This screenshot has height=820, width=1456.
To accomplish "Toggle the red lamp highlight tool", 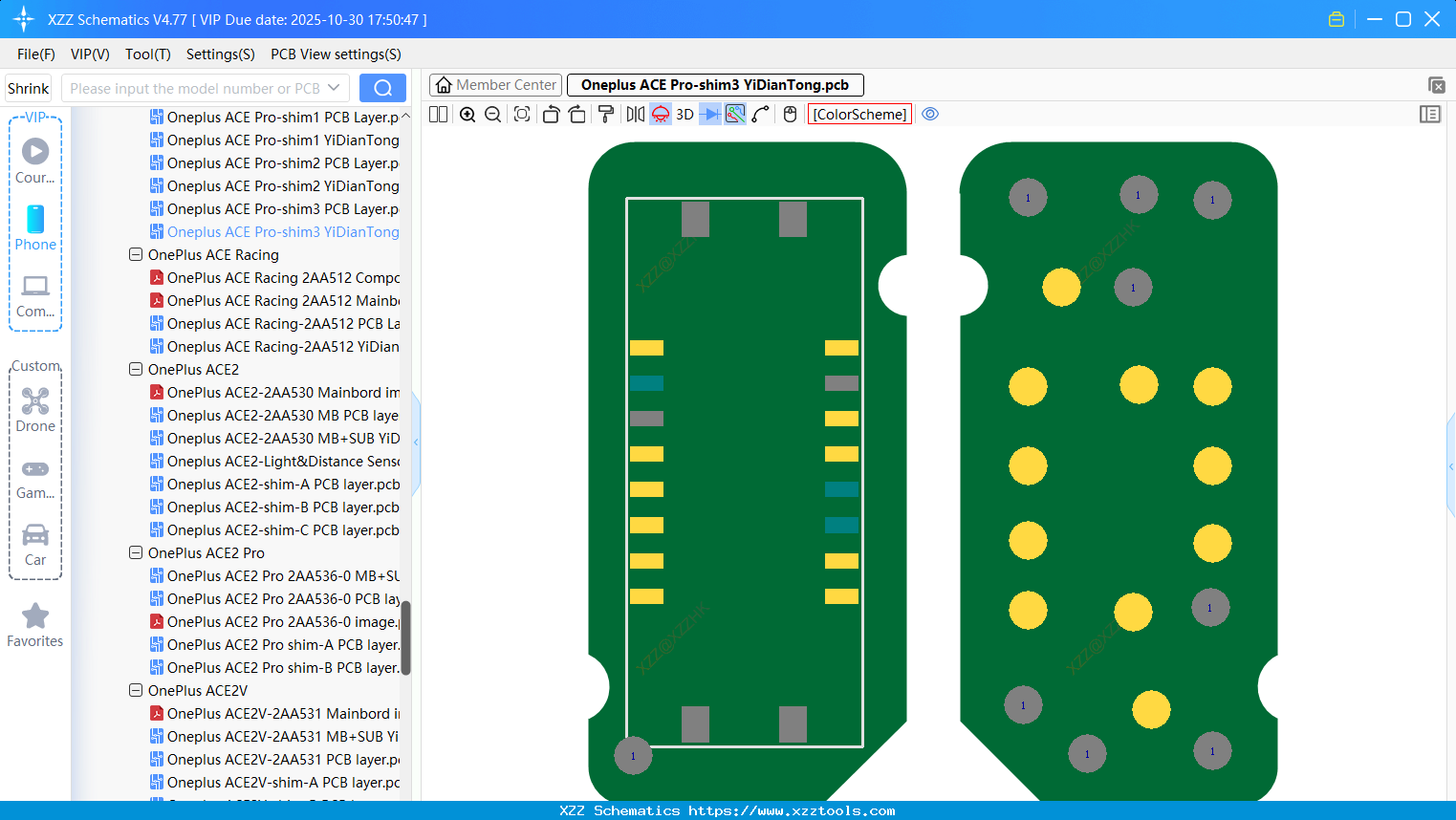I will pos(661,115).
